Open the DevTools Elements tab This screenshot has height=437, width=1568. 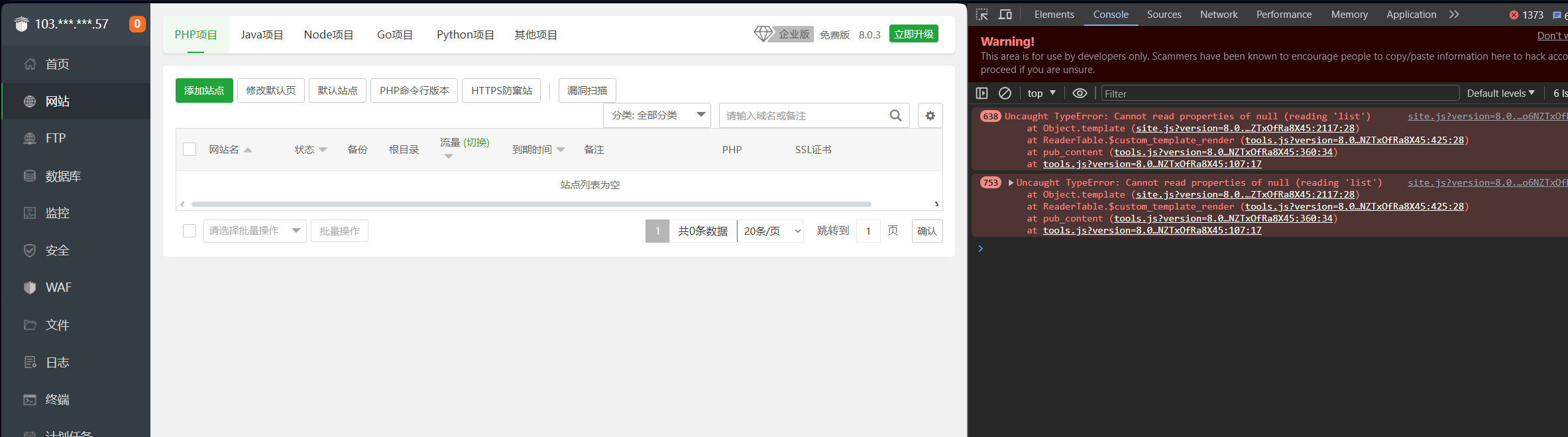(x=1054, y=15)
